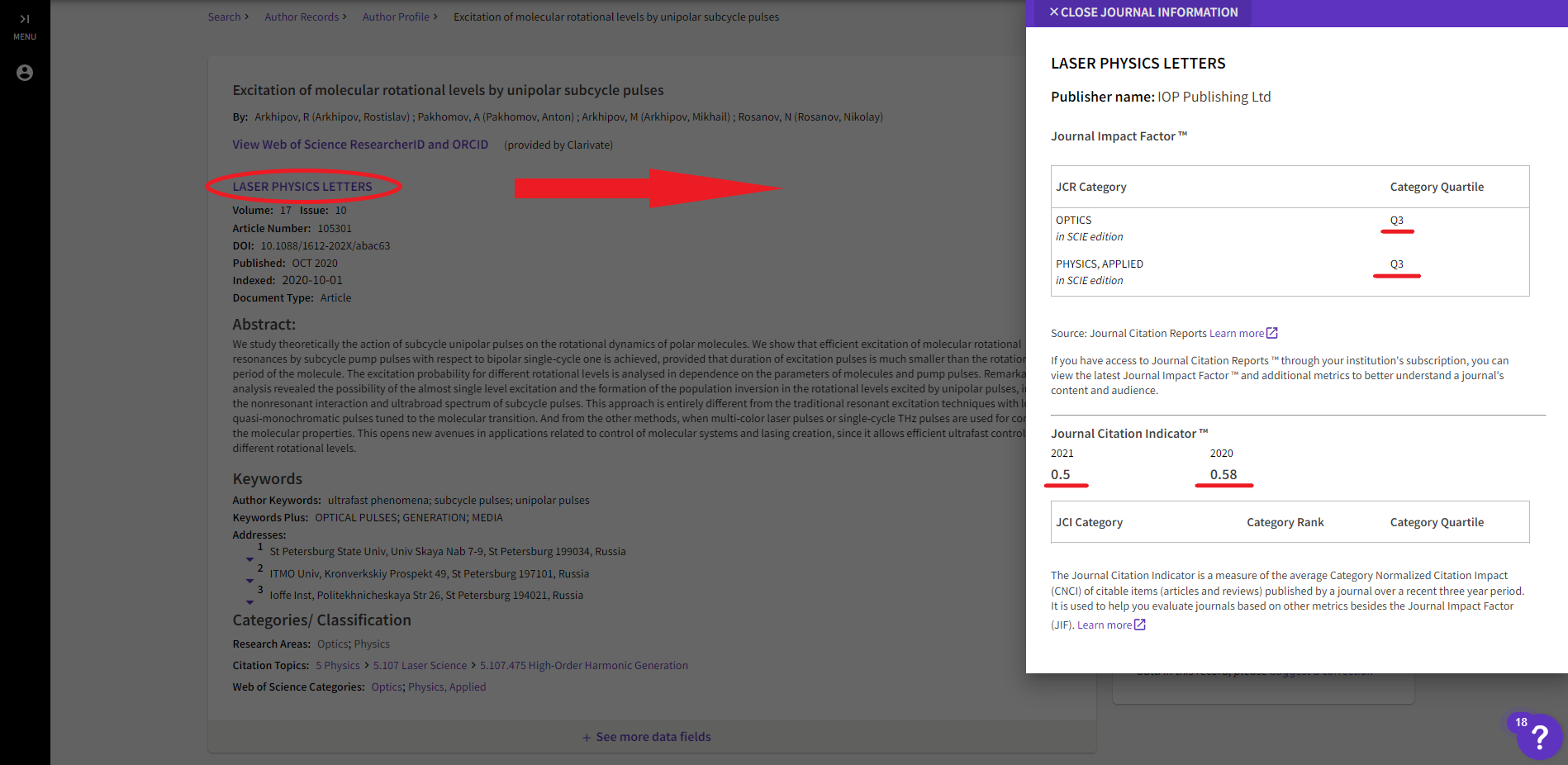Select the article number 105301
Viewport: 1568px width, 765px height.
coord(335,229)
